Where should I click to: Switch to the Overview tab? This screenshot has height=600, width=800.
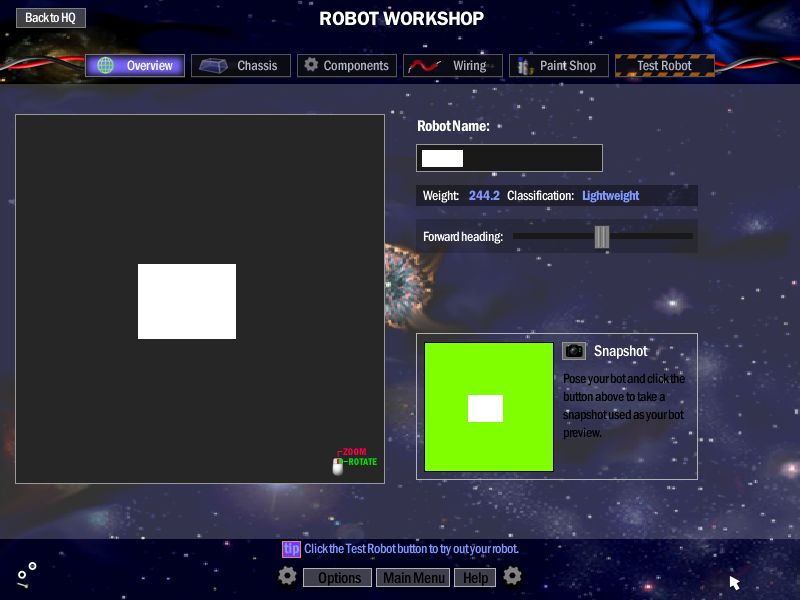click(135, 65)
